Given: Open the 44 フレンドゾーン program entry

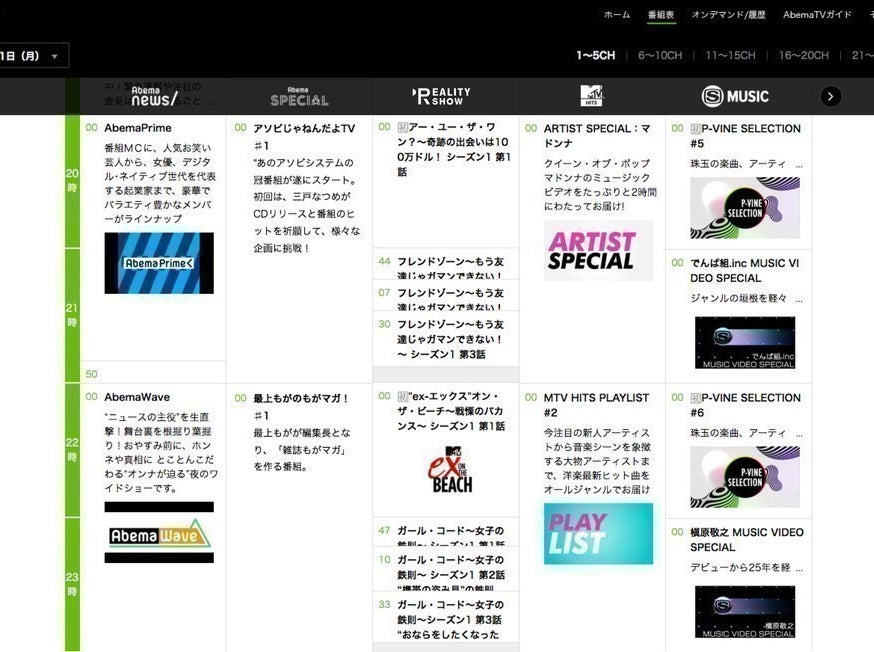Looking at the screenshot, I should pyautogui.click(x=445, y=264).
